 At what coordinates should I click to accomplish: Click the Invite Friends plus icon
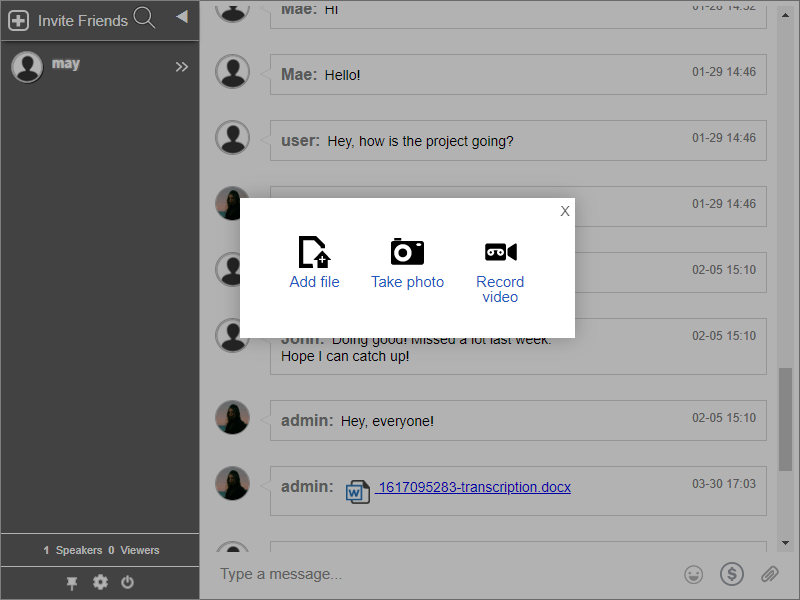click(x=17, y=18)
